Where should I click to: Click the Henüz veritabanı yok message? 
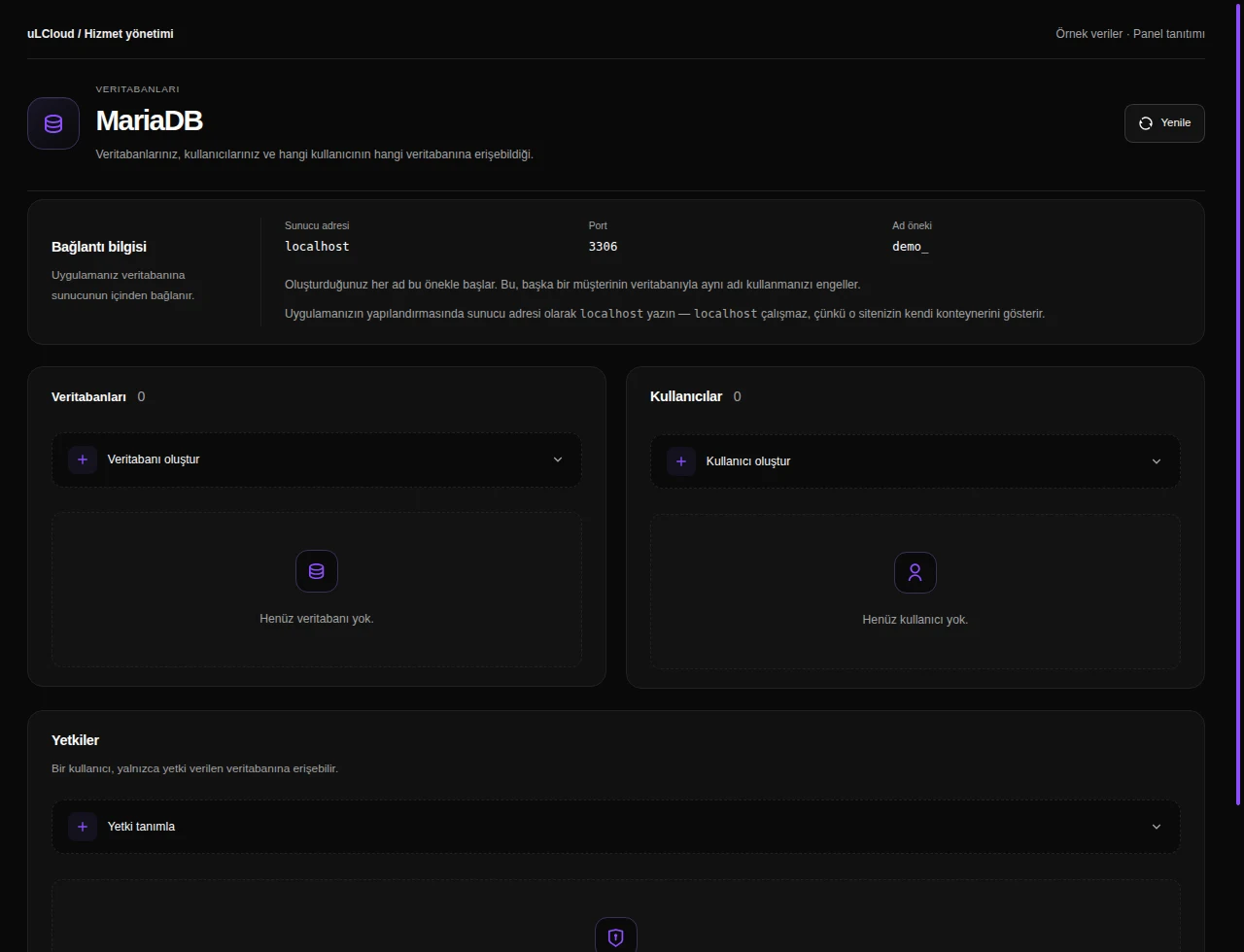pyautogui.click(x=317, y=618)
